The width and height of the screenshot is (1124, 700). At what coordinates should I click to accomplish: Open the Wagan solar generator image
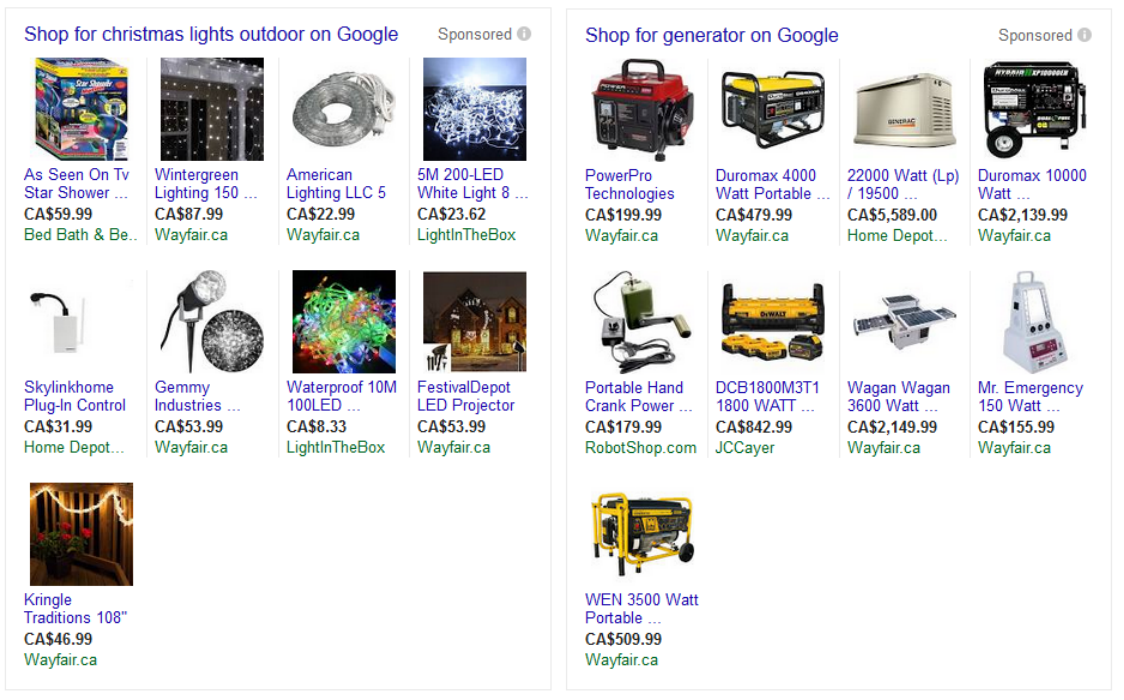[905, 322]
